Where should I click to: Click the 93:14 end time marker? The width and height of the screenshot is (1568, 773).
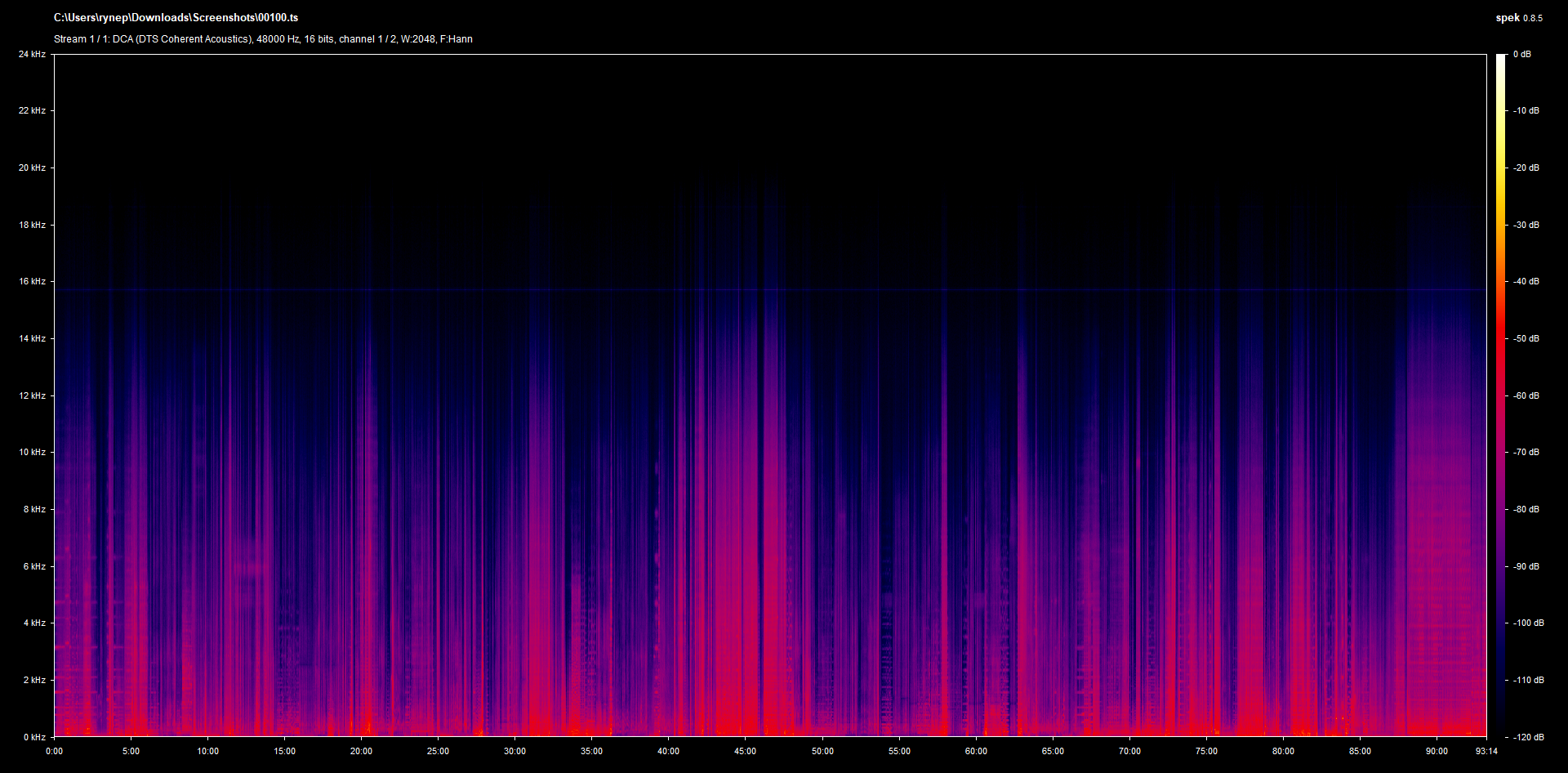pos(1486,751)
